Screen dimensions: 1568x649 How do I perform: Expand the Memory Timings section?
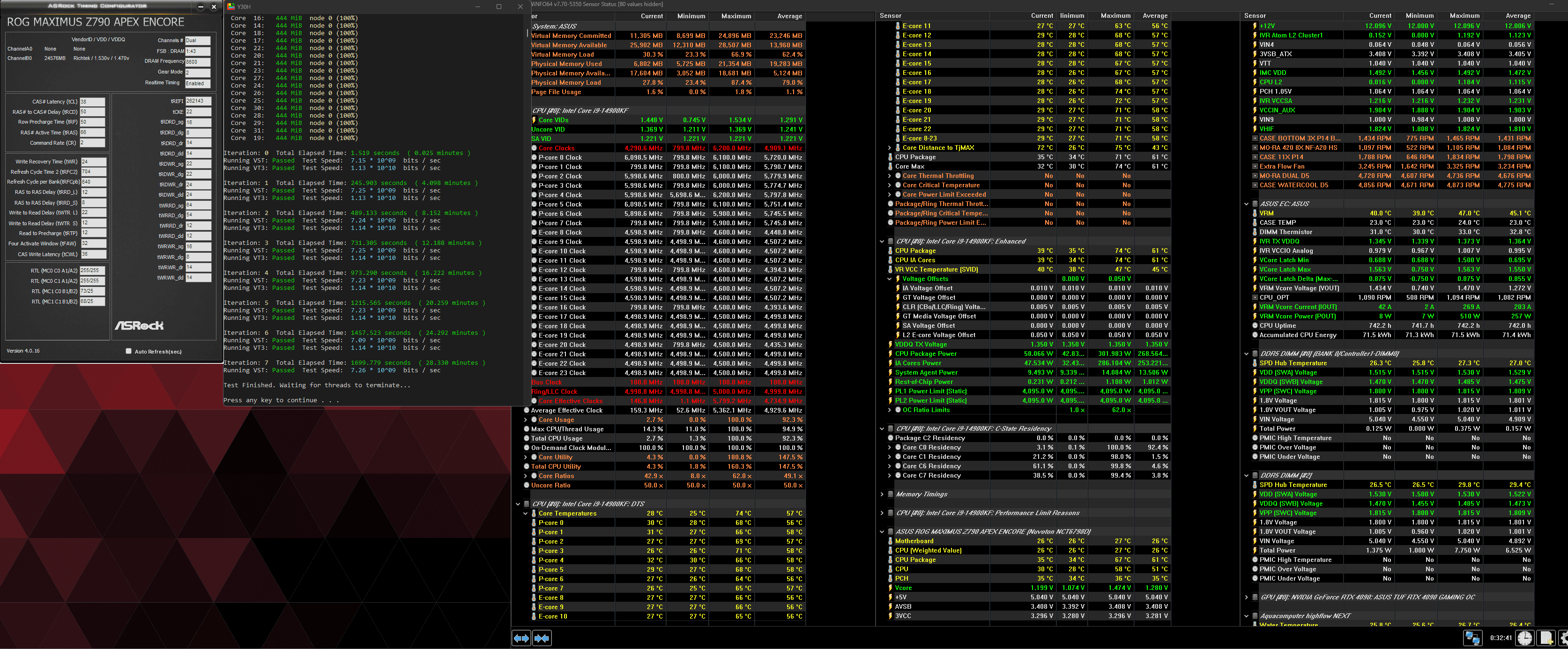coord(882,494)
